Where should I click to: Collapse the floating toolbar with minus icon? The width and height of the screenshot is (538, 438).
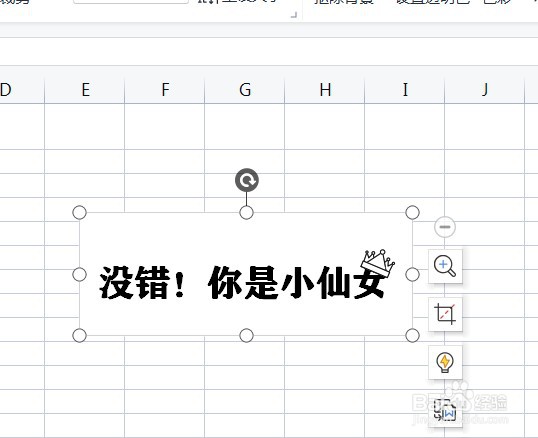(445, 227)
